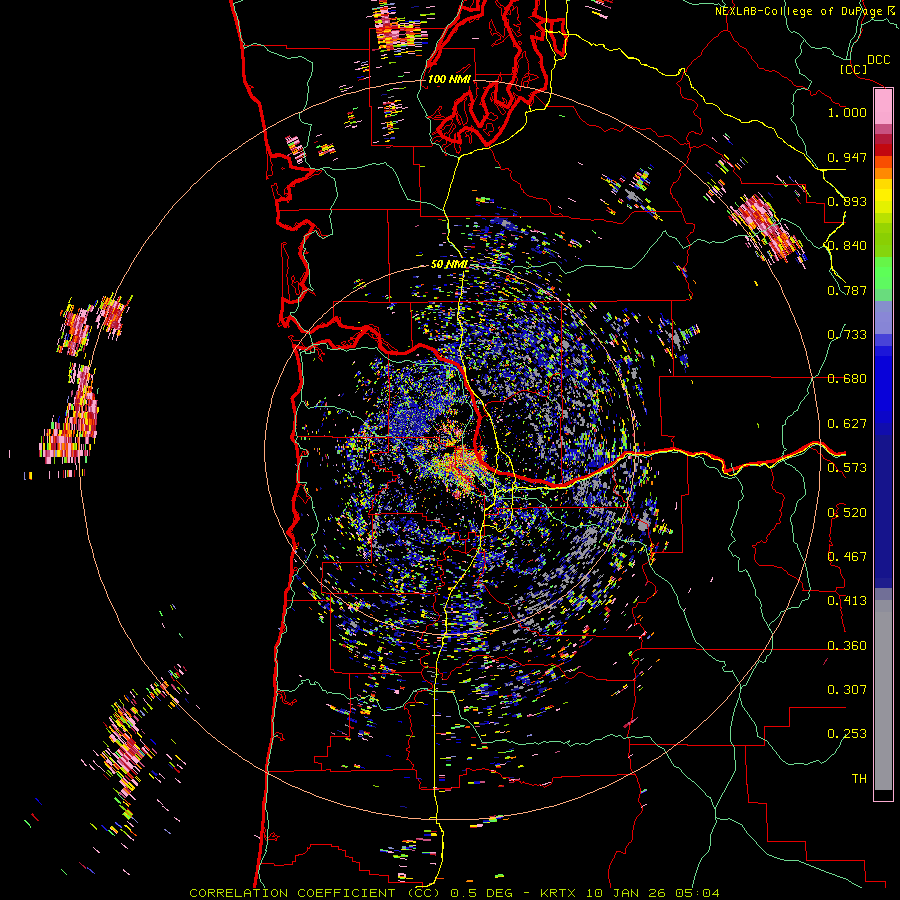
Task: Click the DCC product label
Action: pos(878,60)
